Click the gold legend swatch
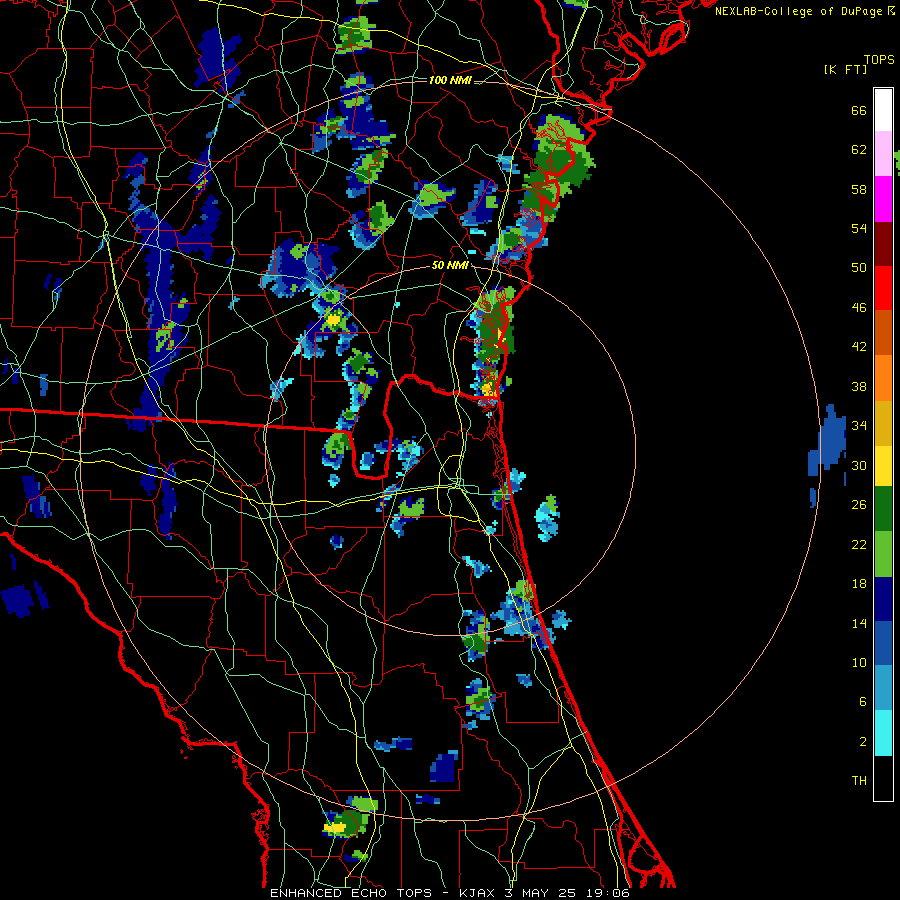This screenshot has width=900, height=900. [883, 423]
